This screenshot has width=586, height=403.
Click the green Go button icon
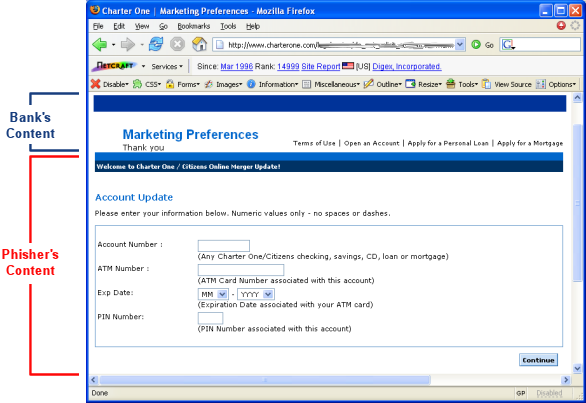tap(476, 45)
